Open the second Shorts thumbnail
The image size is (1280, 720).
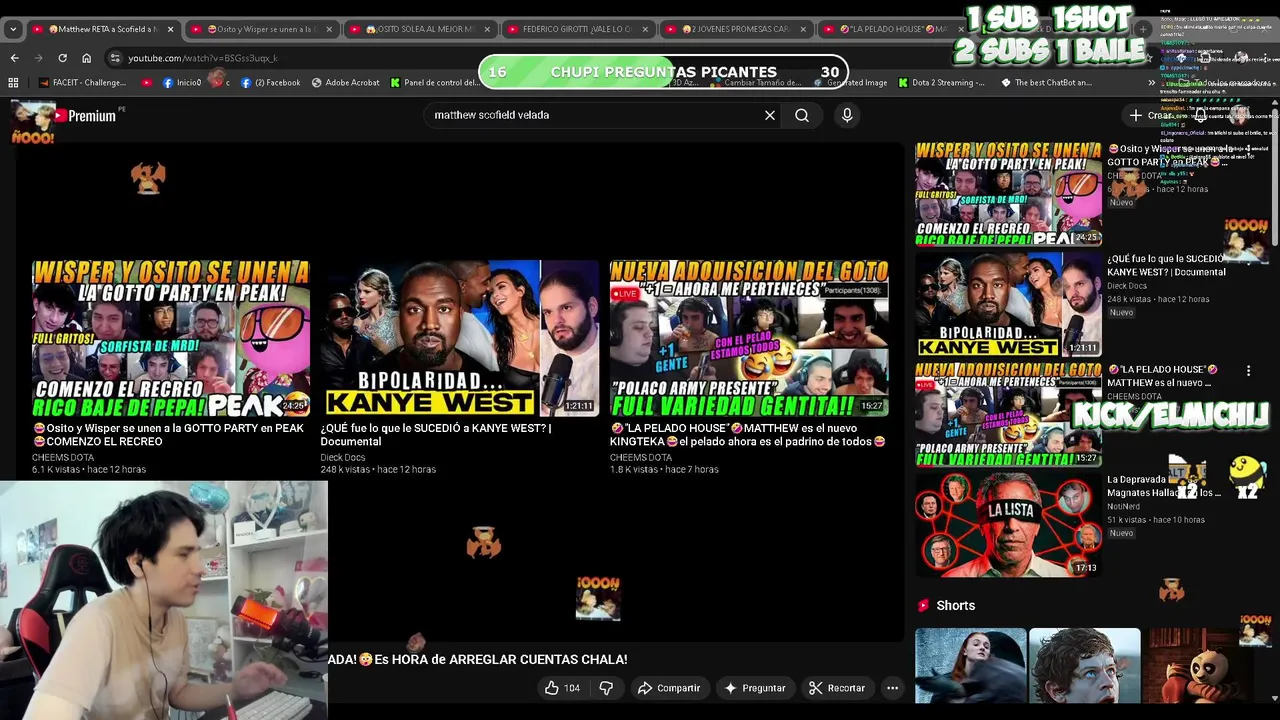[1084, 665]
